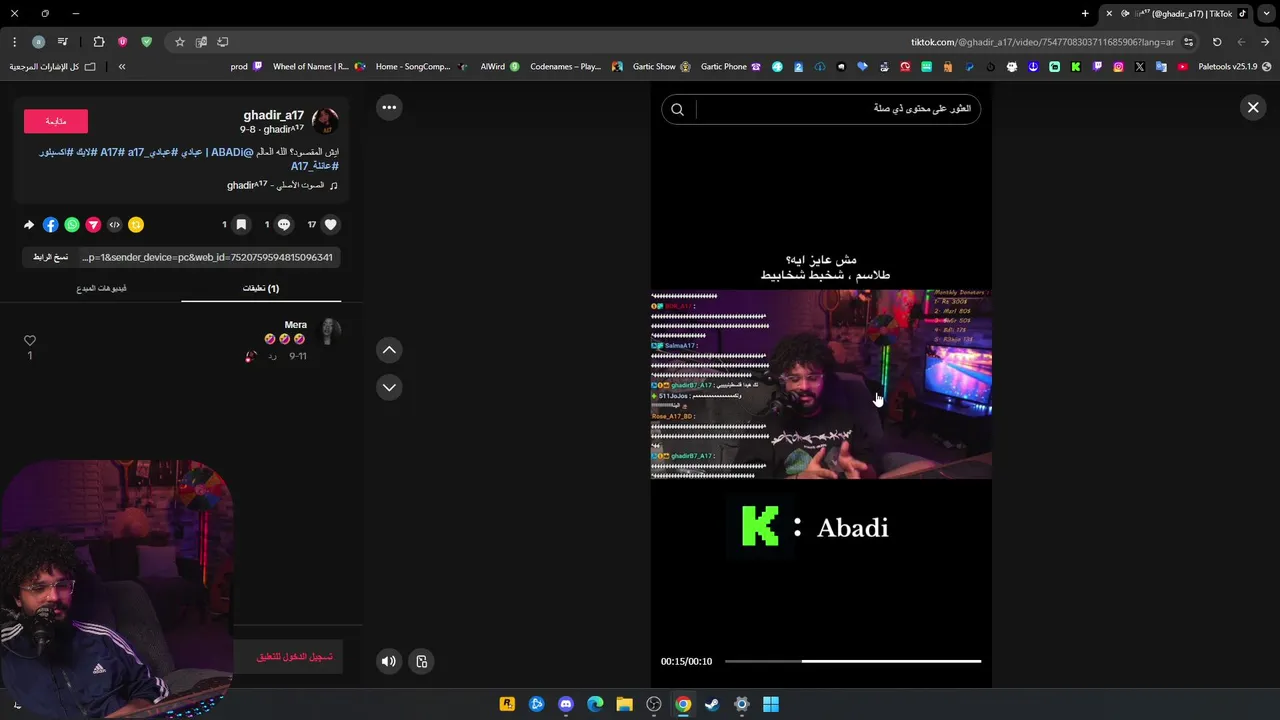Repost video using yellow repost icon
This screenshot has width=1280, height=720.
[x=136, y=225]
